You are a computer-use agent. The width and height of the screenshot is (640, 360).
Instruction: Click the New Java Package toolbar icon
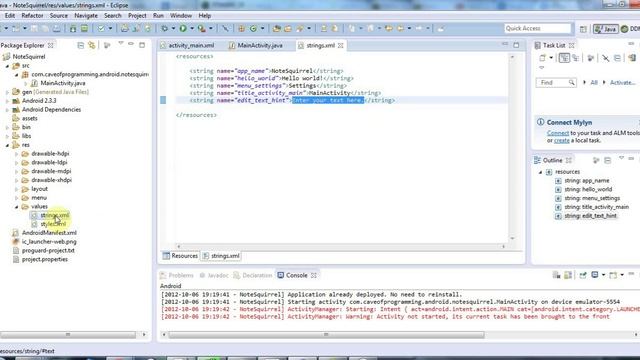click(241, 28)
